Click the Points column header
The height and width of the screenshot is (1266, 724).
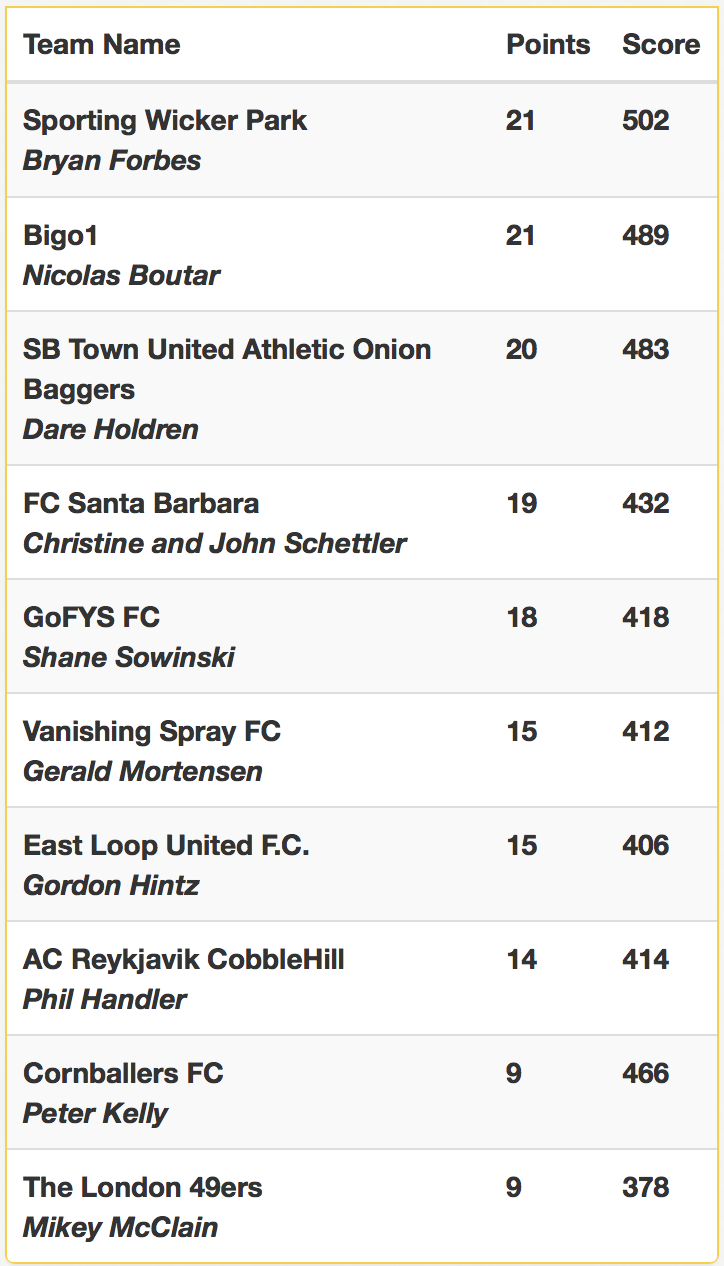tap(548, 44)
